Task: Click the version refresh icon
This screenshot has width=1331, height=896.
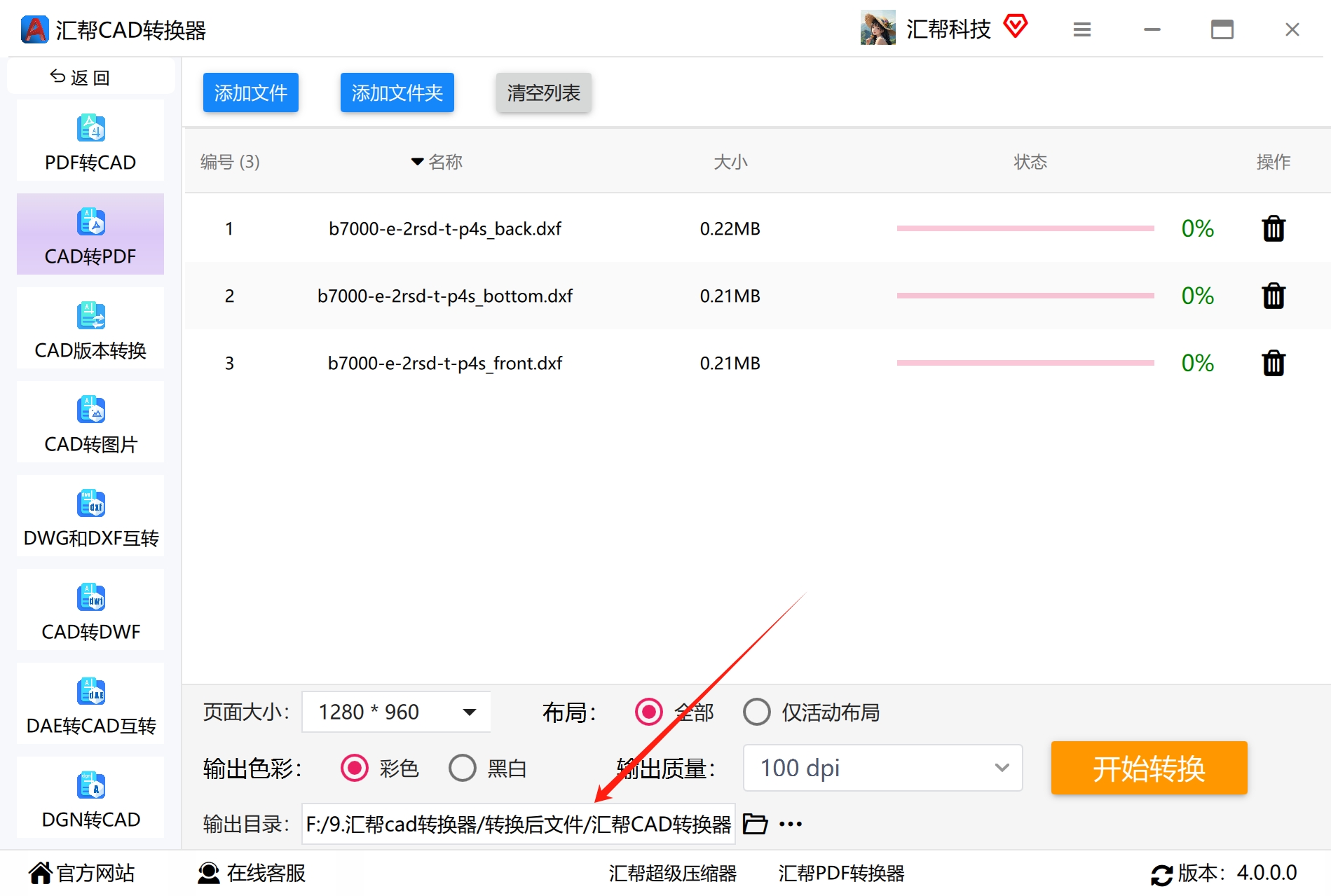Action: (1161, 874)
